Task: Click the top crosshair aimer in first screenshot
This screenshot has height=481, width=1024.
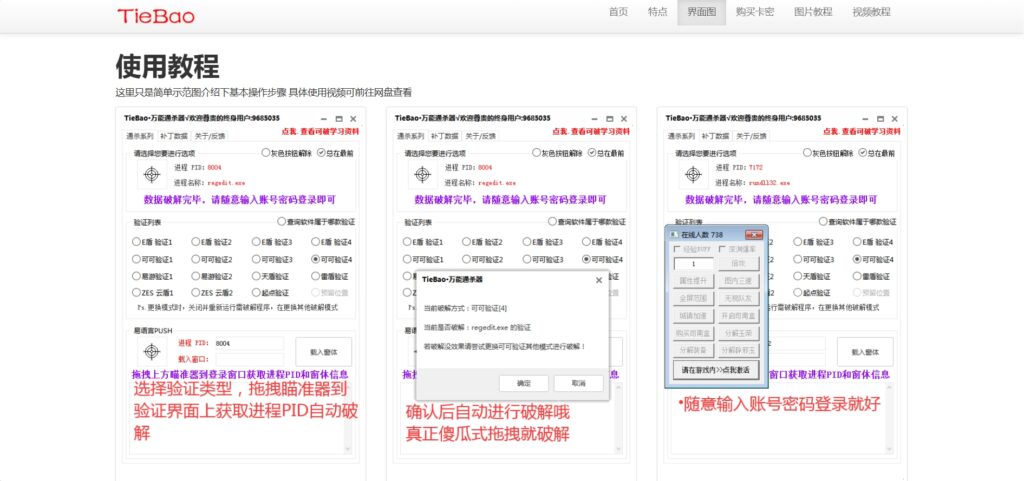Action: (152, 174)
